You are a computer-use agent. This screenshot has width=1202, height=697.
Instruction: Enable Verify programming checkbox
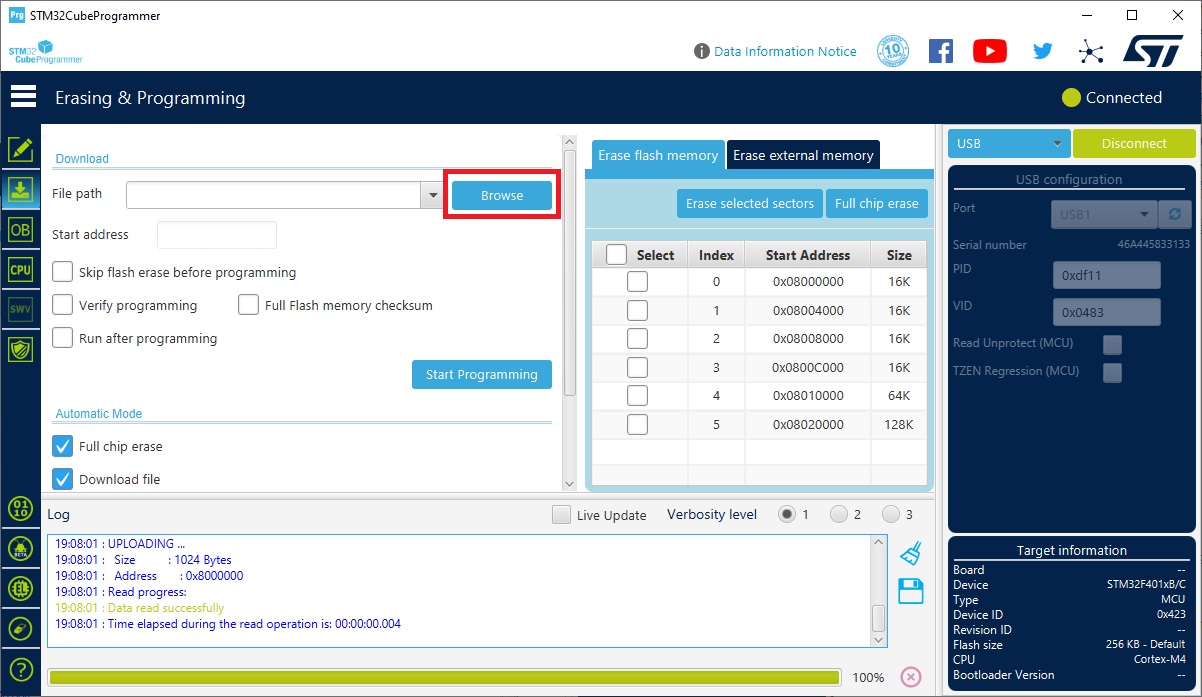click(x=63, y=305)
